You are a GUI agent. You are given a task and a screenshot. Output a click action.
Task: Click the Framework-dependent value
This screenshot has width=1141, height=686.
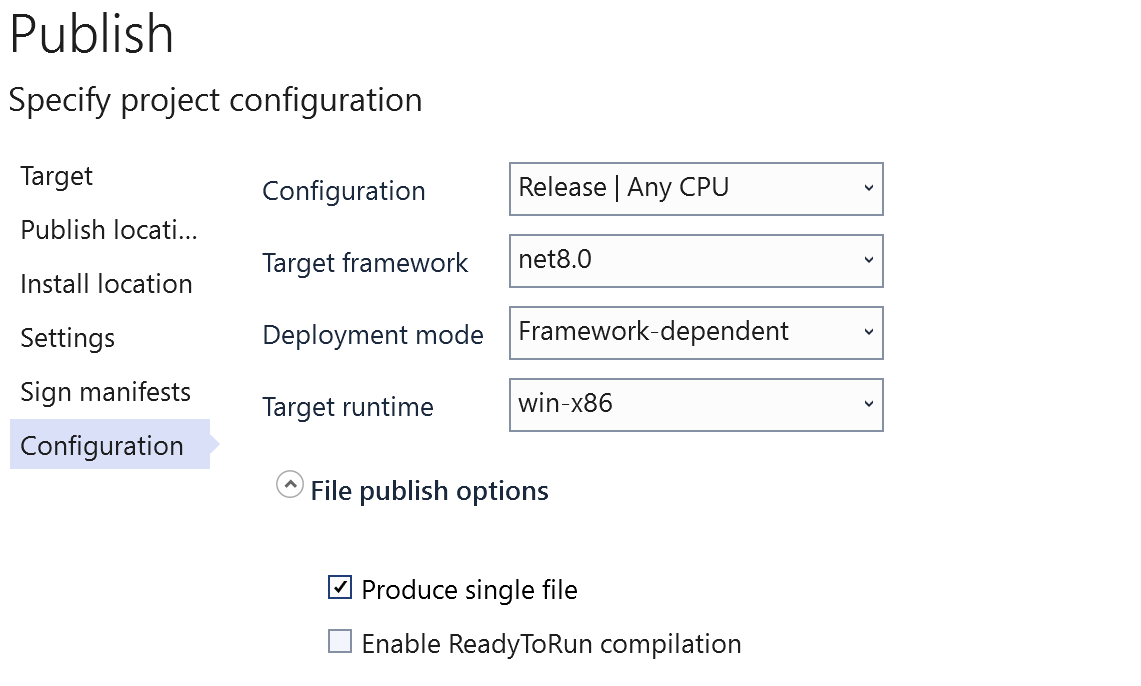(x=654, y=332)
